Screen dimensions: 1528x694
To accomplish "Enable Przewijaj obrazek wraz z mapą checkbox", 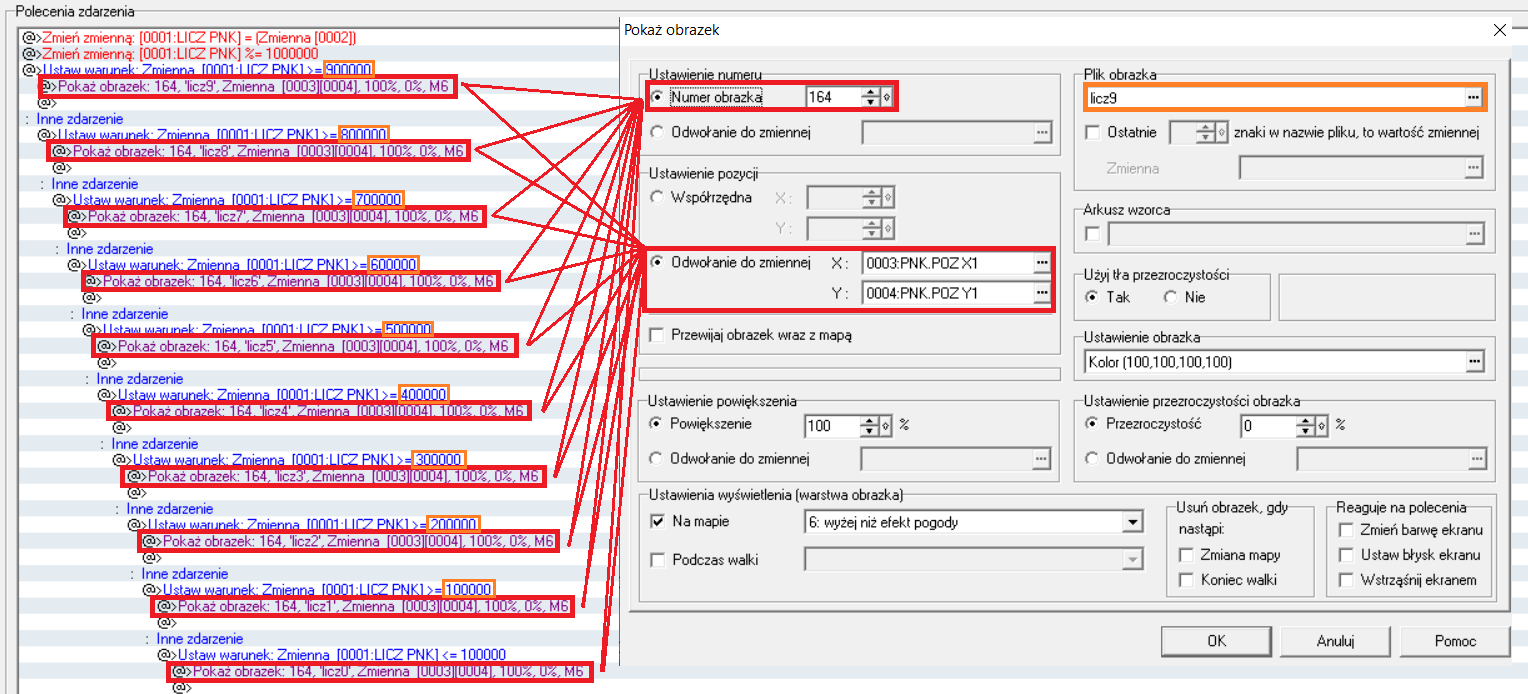I will 657,336.
